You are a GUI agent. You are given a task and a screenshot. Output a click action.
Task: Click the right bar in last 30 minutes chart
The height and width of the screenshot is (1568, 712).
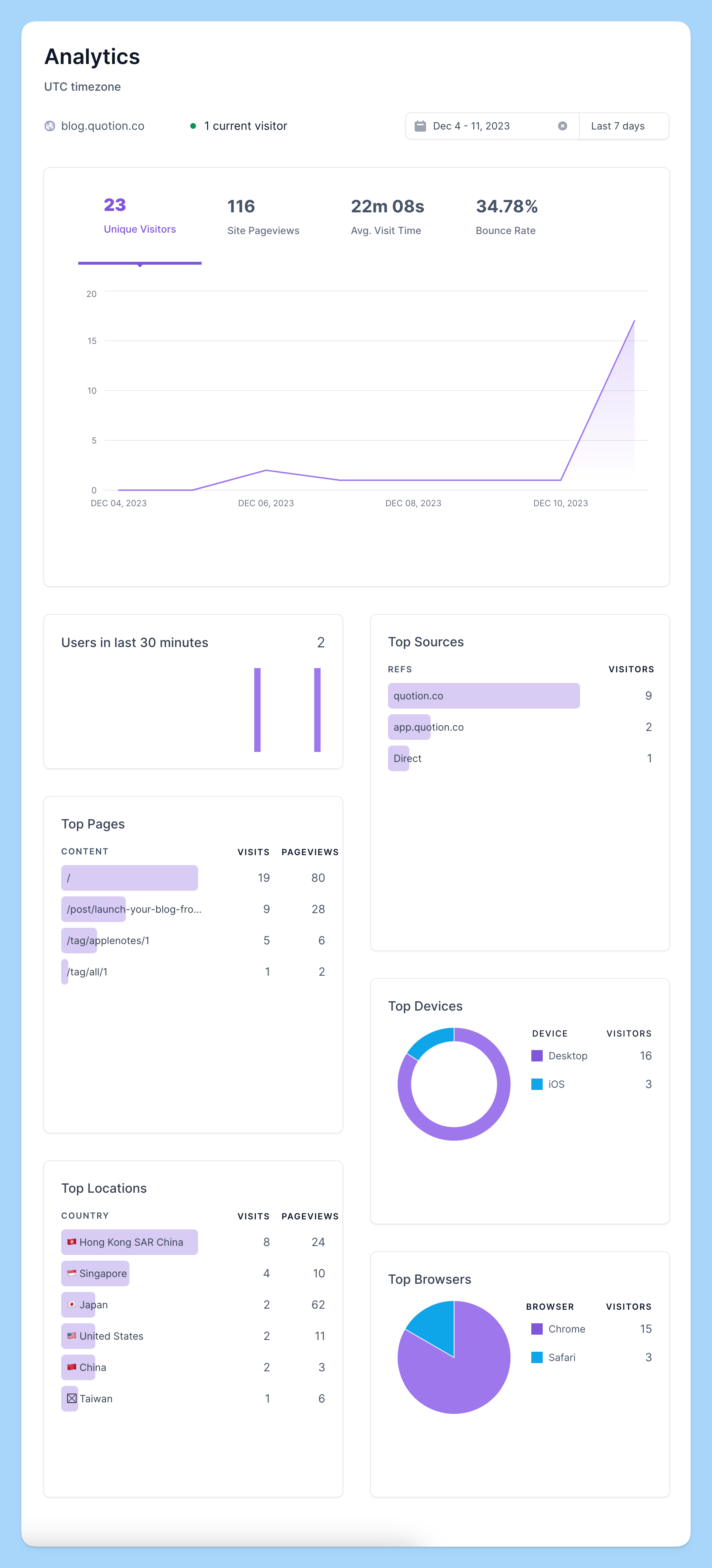[317, 710]
